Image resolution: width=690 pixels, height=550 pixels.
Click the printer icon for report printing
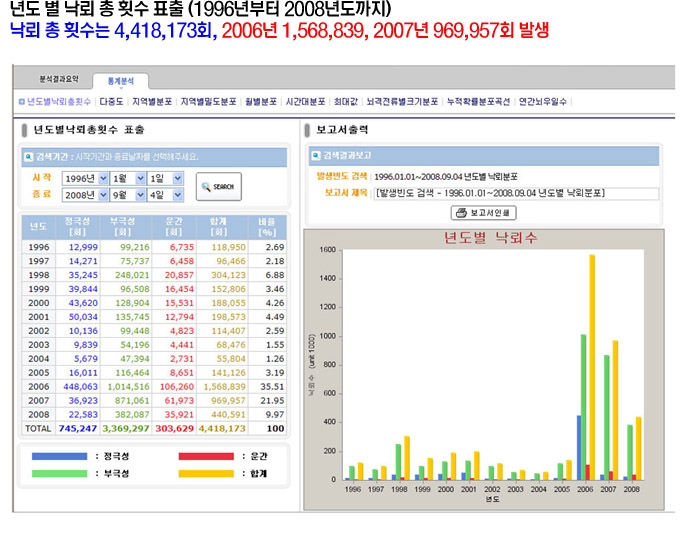tap(461, 213)
